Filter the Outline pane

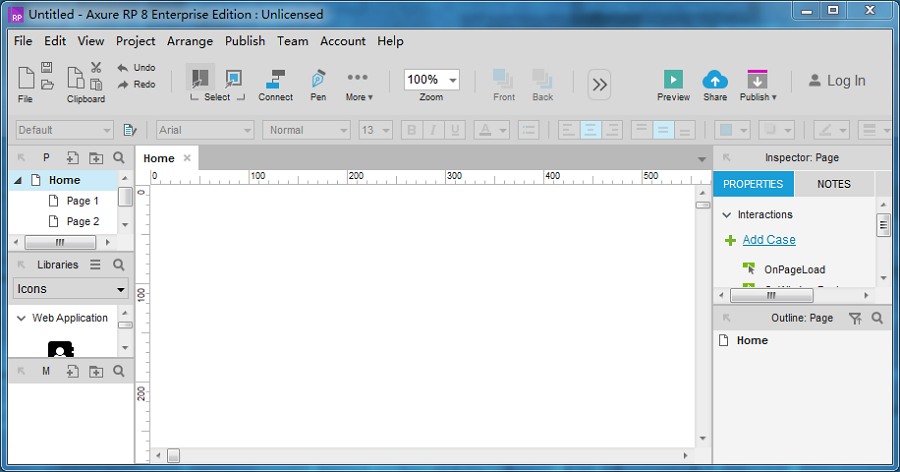tap(855, 318)
